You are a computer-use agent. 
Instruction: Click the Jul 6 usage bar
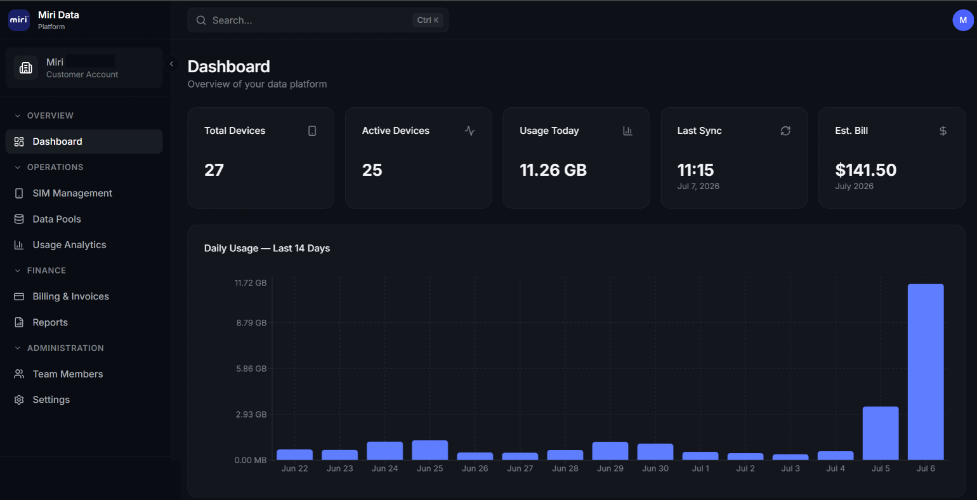[925, 372]
